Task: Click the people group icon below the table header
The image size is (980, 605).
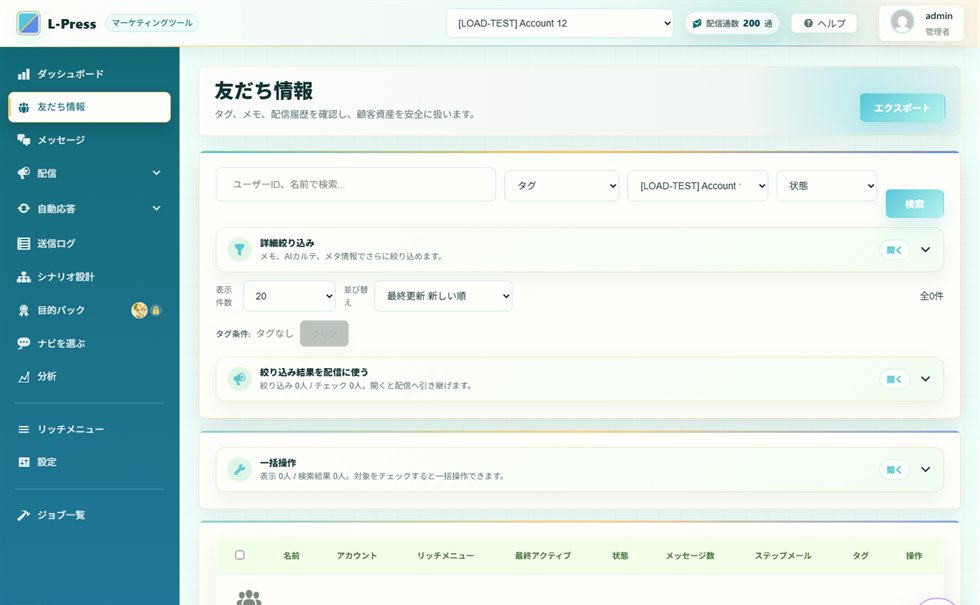Action: pos(249,597)
